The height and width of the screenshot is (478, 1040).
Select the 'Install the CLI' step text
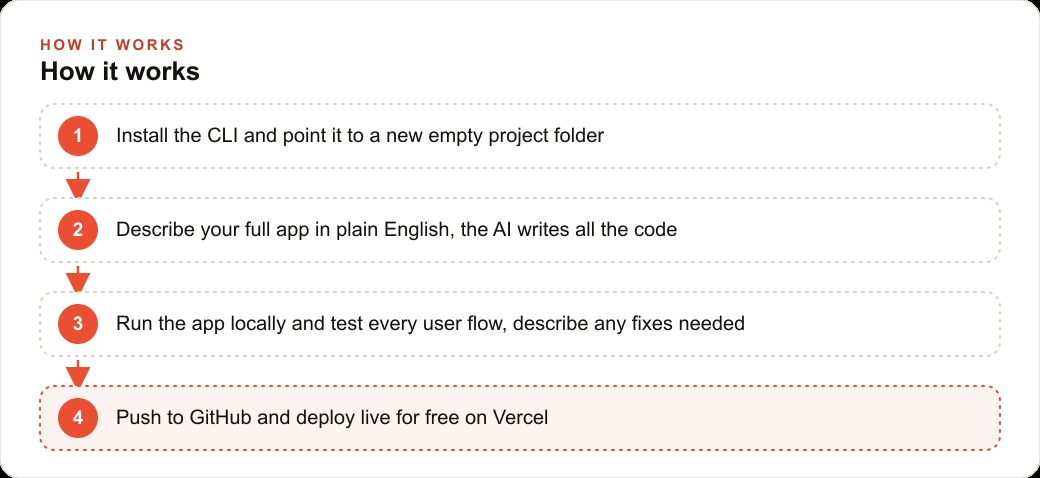[x=360, y=136]
